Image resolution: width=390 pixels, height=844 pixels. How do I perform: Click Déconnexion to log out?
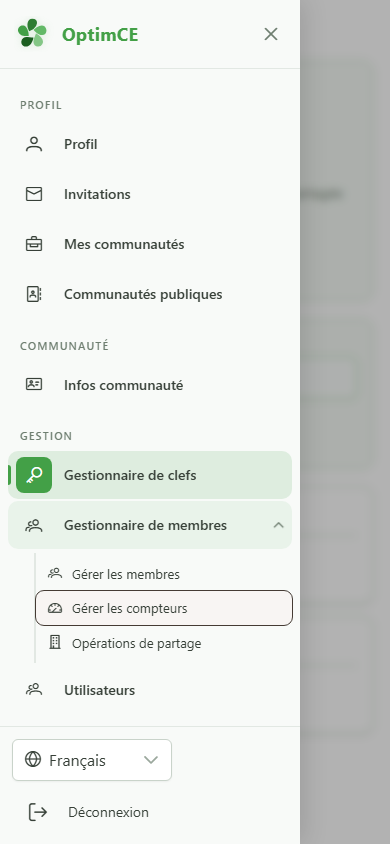tap(108, 812)
